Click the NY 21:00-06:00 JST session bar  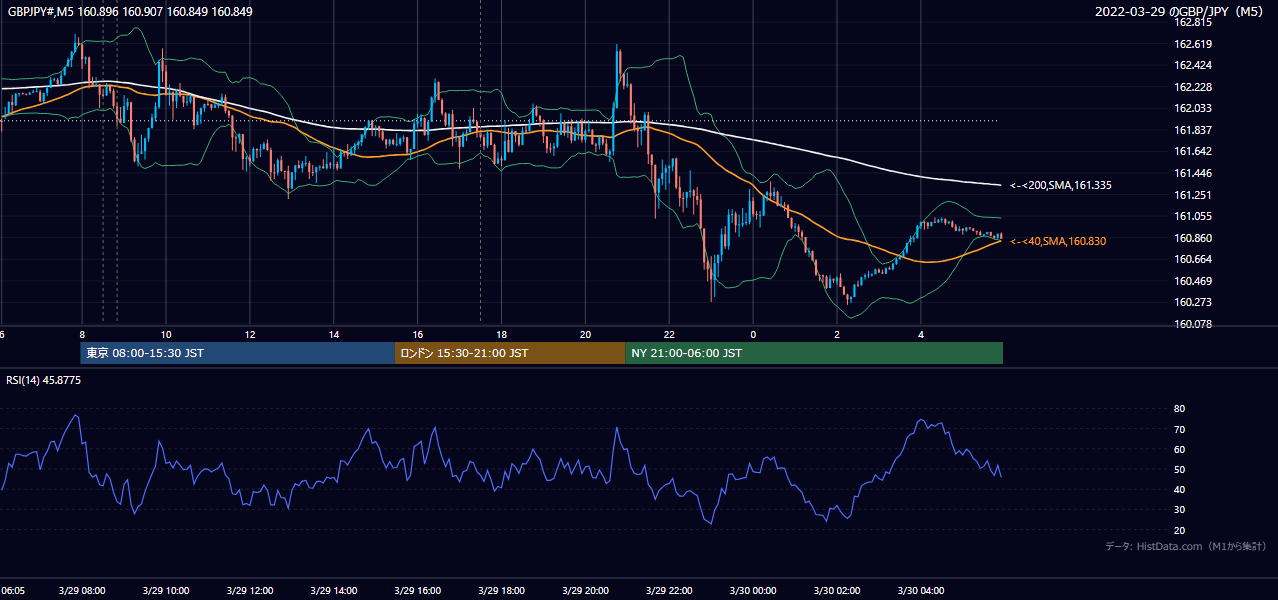[x=814, y=353]
